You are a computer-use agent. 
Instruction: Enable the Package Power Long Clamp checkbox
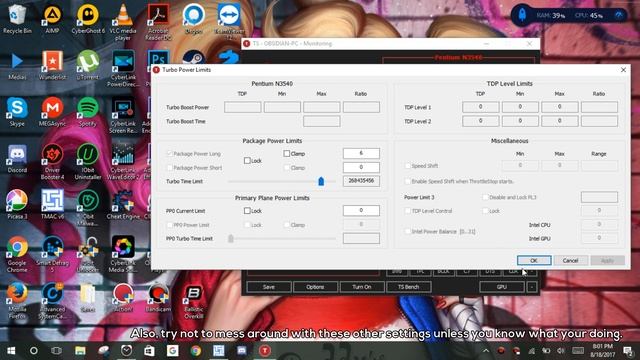tap(287, 153)
